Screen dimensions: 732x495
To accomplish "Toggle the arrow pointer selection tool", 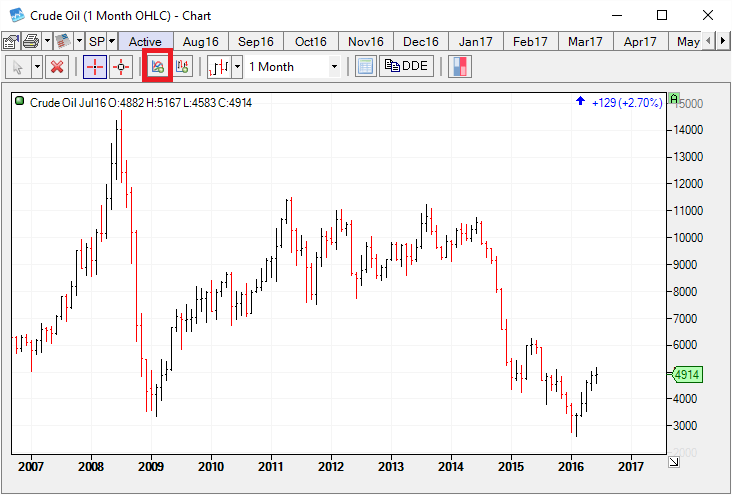I will pyautogui.click(x=17, y=67).
